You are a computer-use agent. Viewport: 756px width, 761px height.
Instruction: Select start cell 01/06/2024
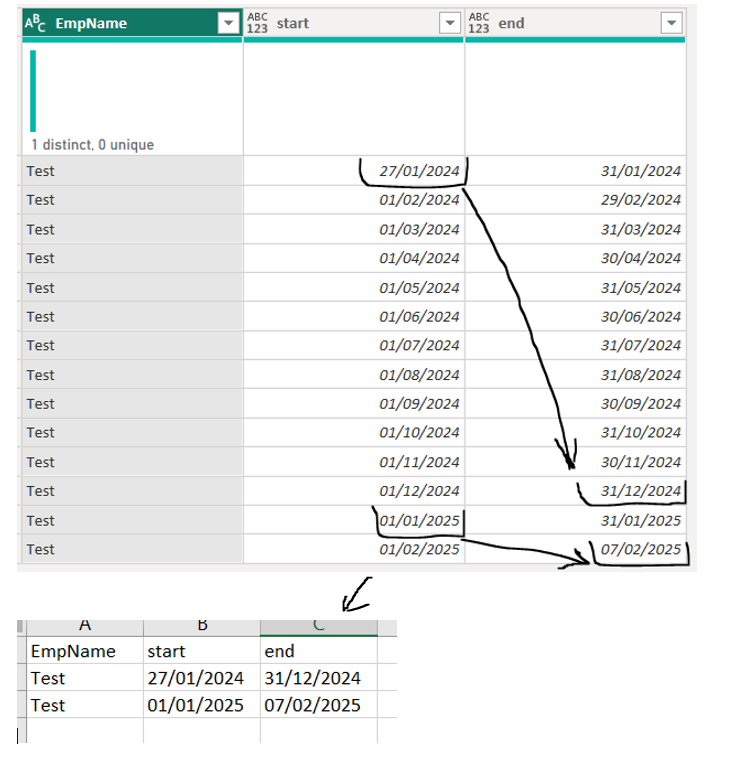pyautogui.click(x=354, y=316)
